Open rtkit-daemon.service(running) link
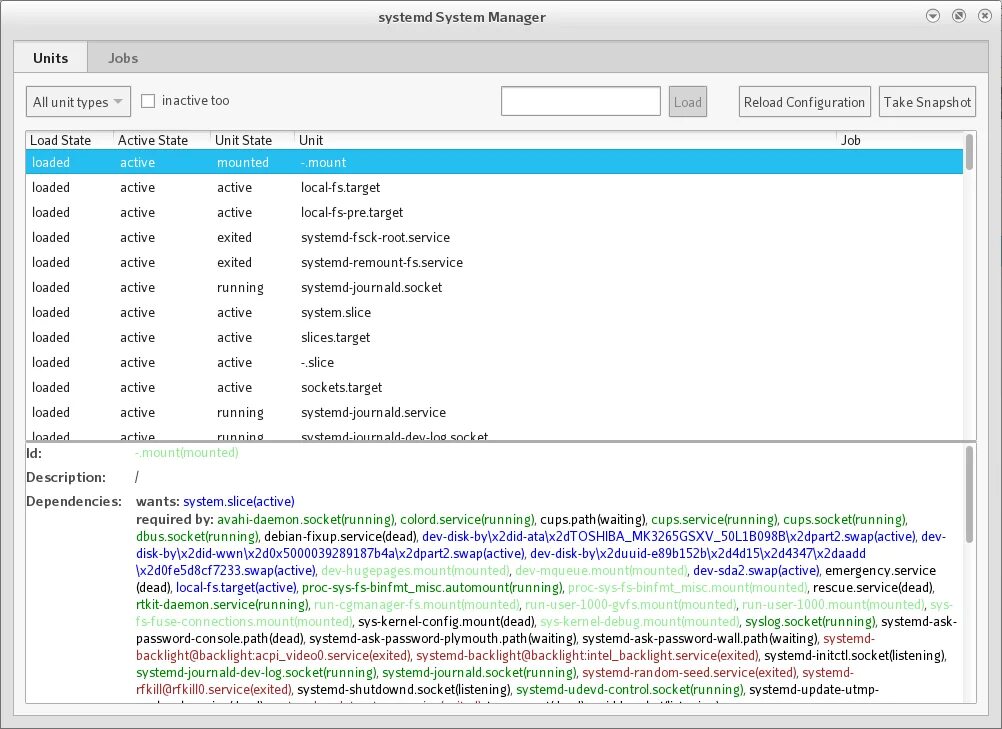Screen dimensions: 1002x729 pyautogui.click(x=223, y=604)
